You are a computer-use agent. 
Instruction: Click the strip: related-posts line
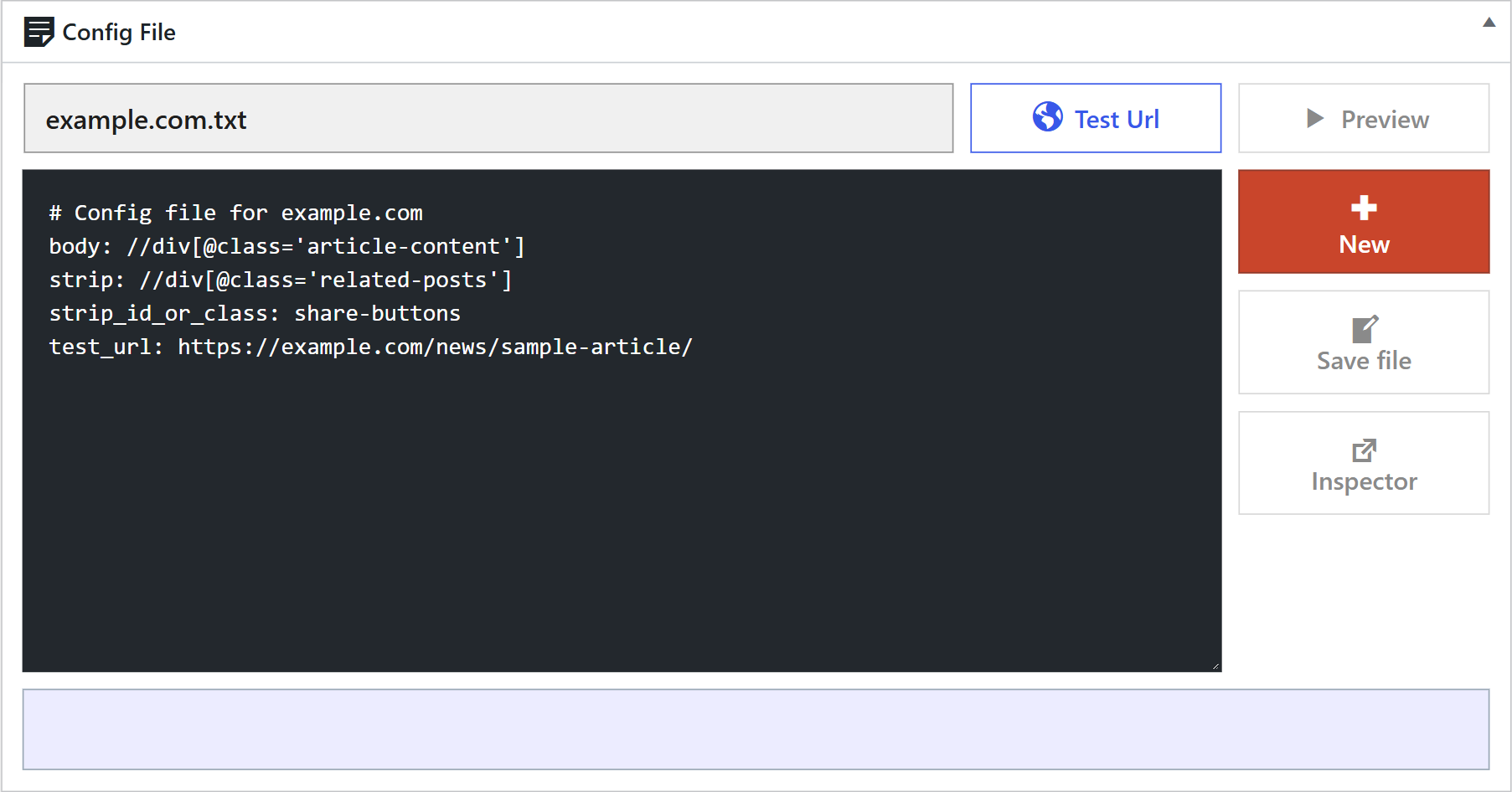point(281,280)
